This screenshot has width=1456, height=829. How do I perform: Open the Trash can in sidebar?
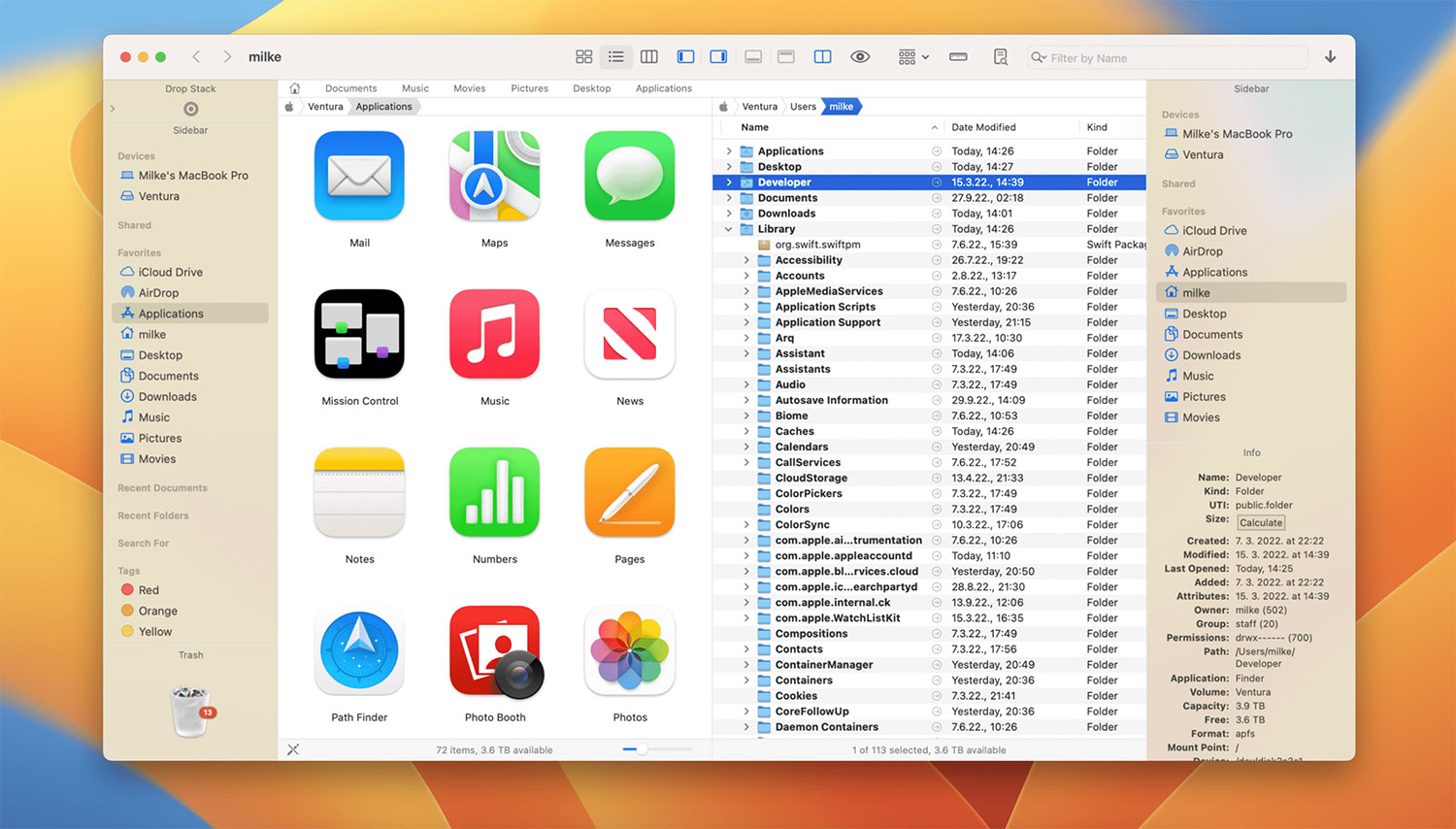pyautogui.click(x=190, y=712)
